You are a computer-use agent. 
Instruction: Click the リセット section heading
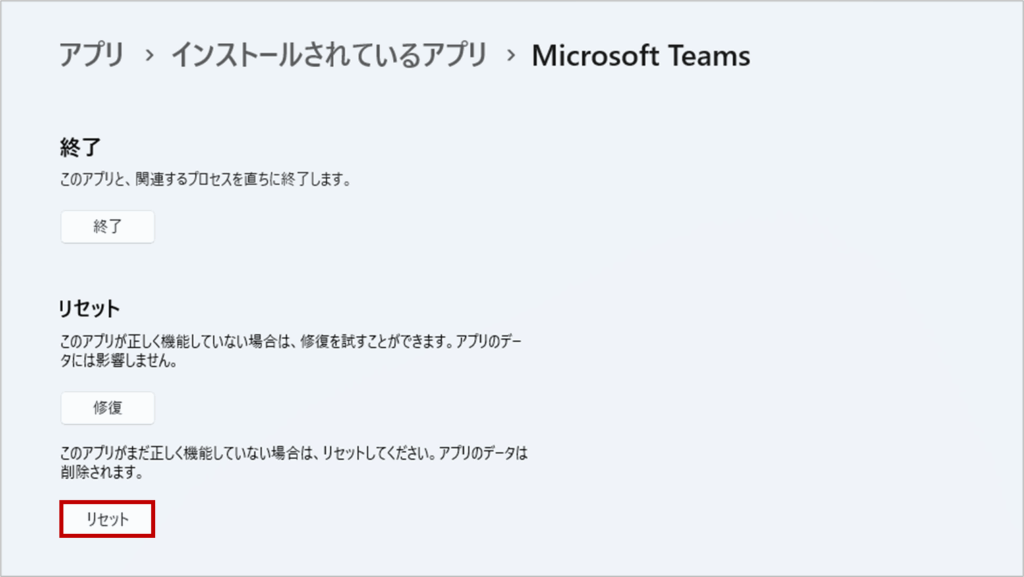[x=89, y=308]
